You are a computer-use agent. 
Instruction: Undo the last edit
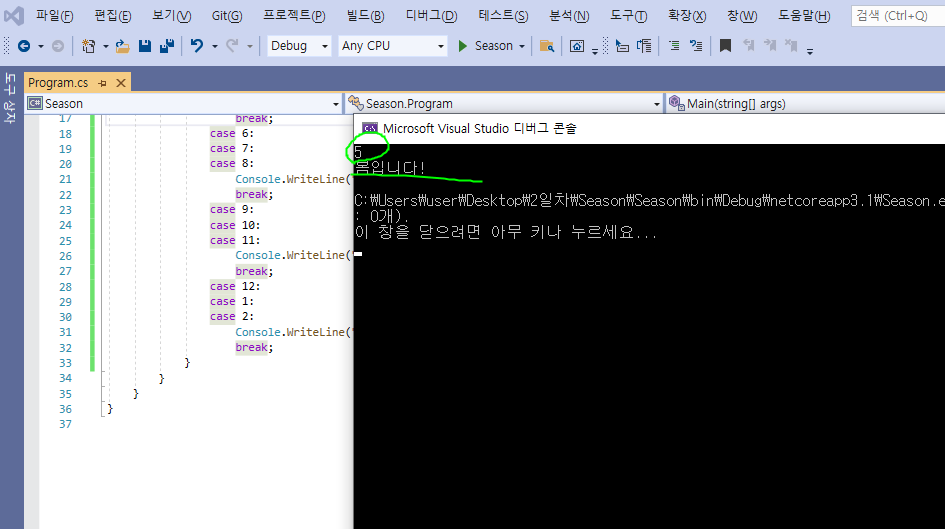pos(196,46)
